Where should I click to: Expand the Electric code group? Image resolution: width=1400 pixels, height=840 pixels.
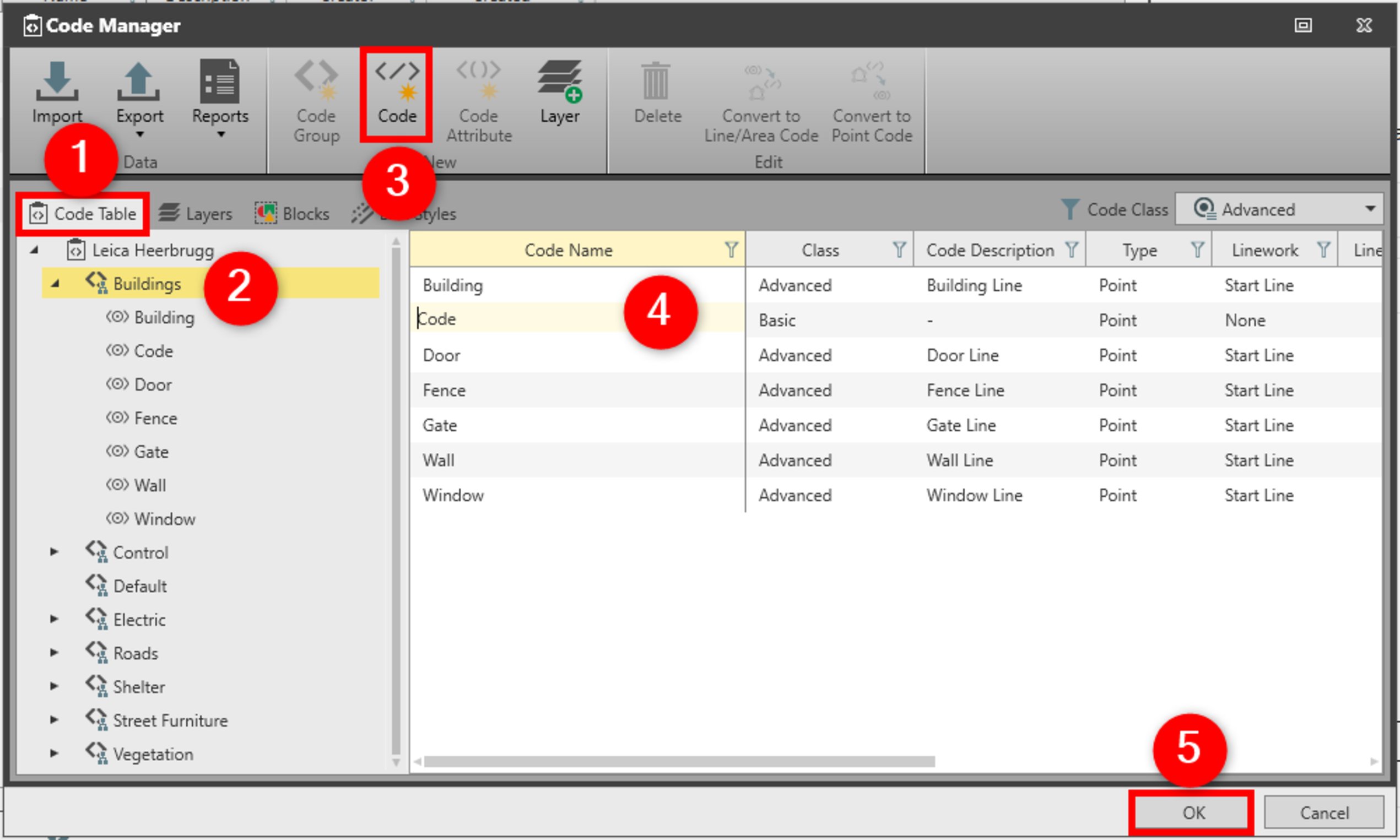click(55, 619)
